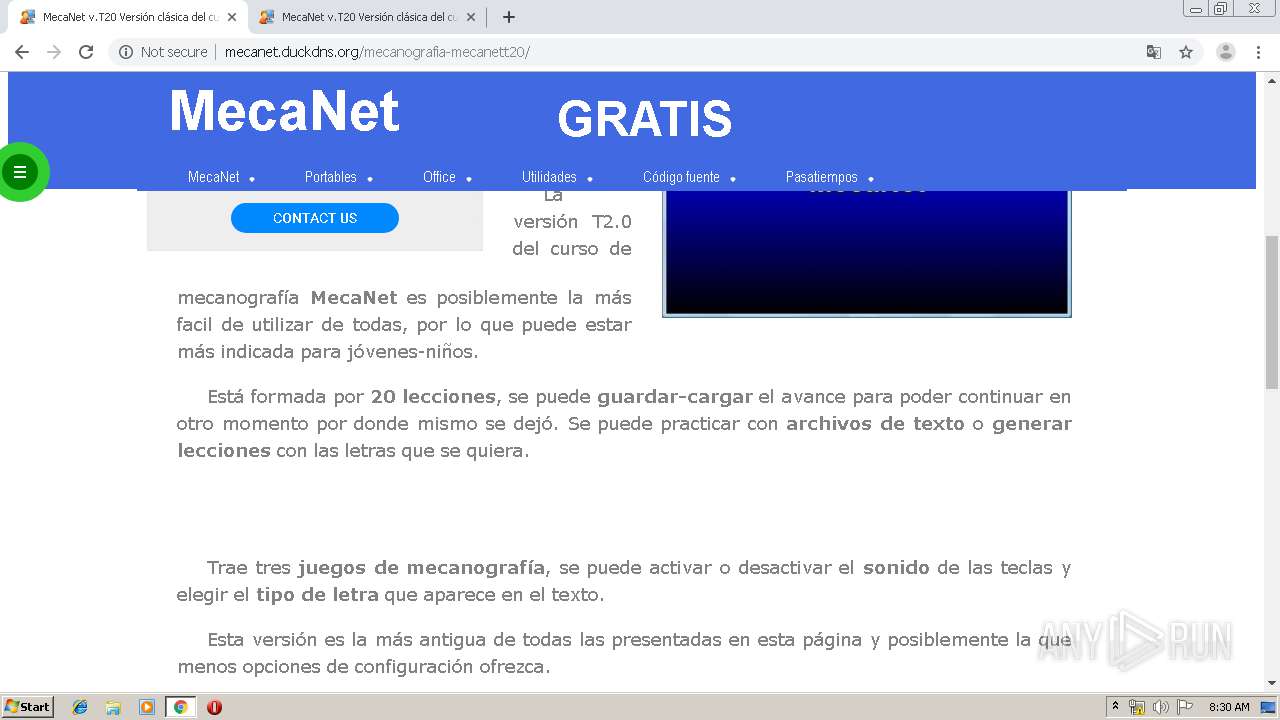This screenshot has height=720, width=1280.
Task: Open media player taskbar icon
Action: (x=147, y=707)
